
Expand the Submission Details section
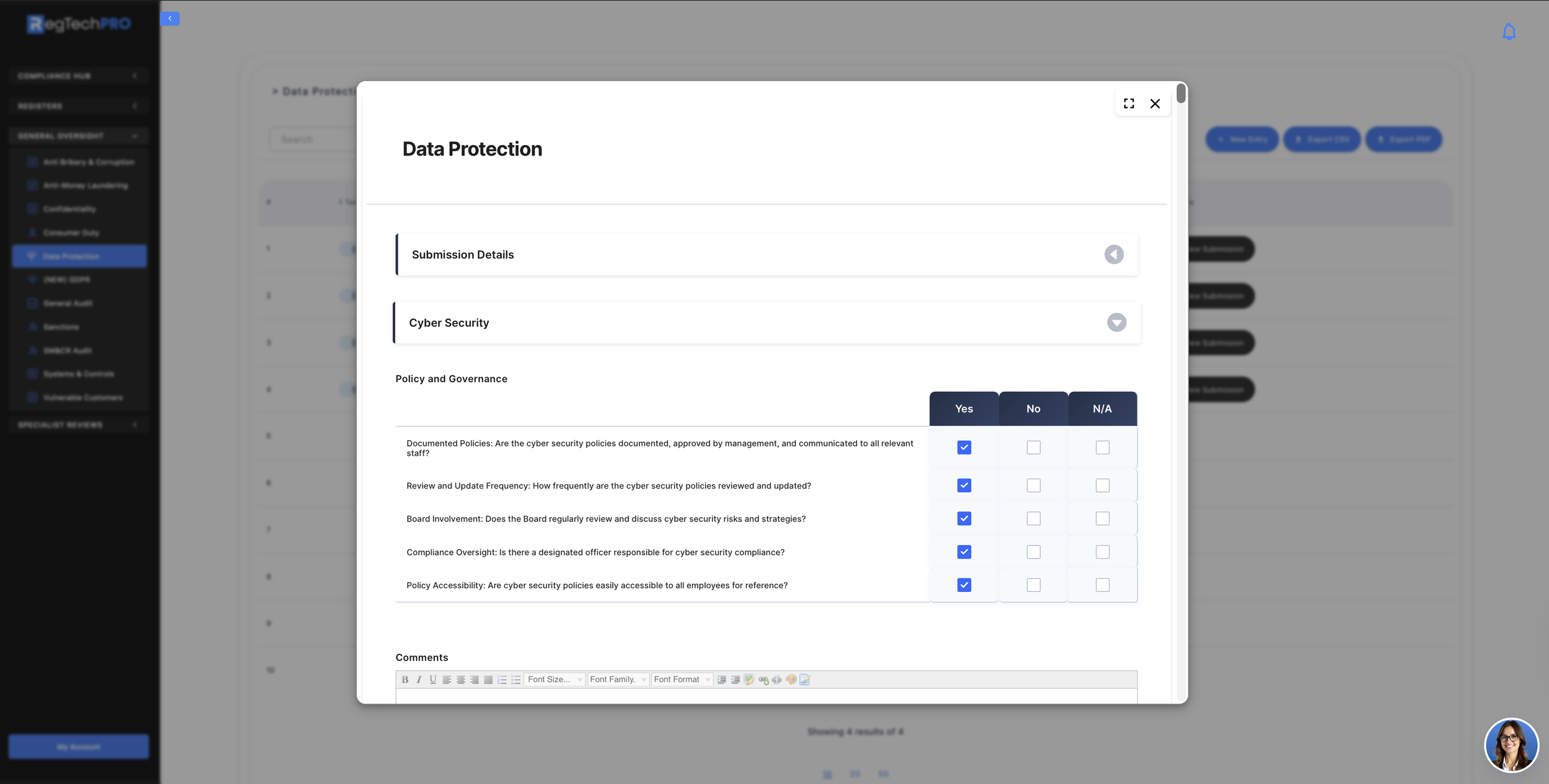1113,255
